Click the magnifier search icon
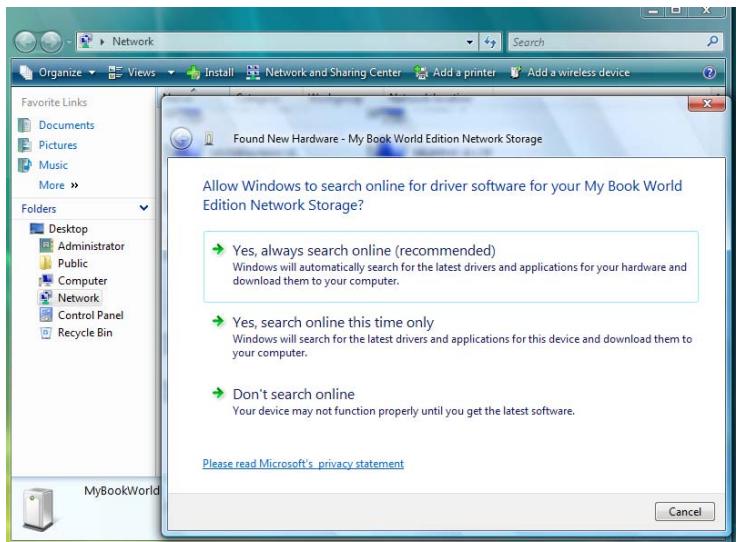The height and width of the screenshot is (542, 737). (x=713, y=41)
